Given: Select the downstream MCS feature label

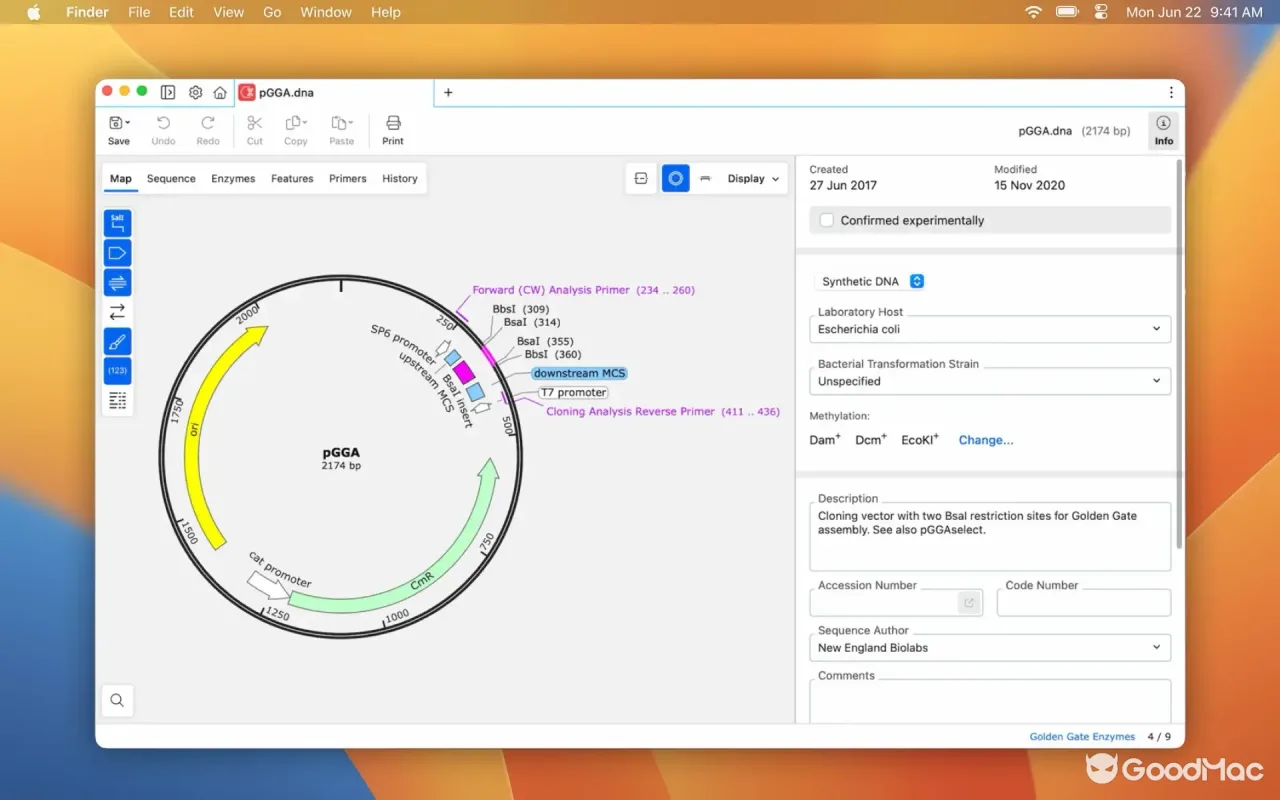Looking at the screenshot, I should pyautogui.click(x=579, y=373).
